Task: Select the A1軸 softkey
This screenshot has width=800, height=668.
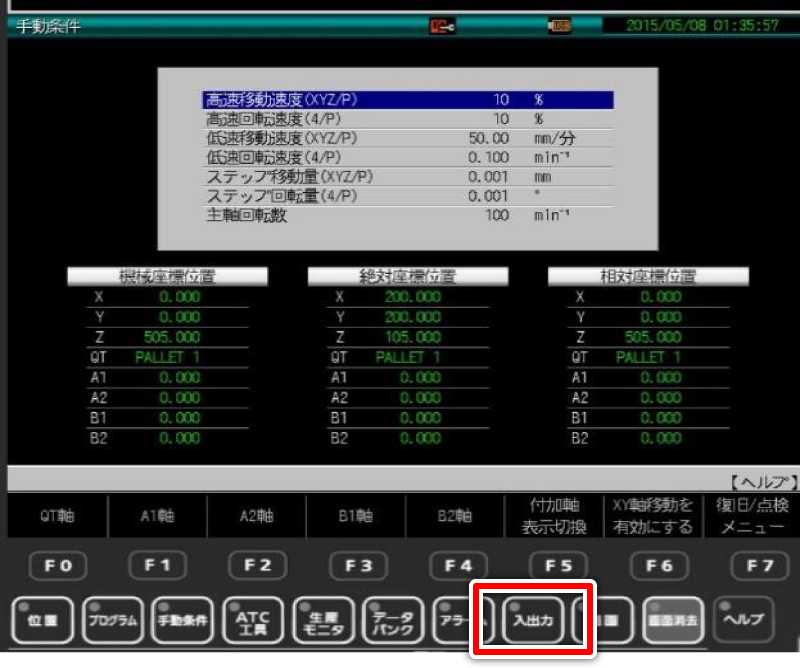Action: point(157,517)
